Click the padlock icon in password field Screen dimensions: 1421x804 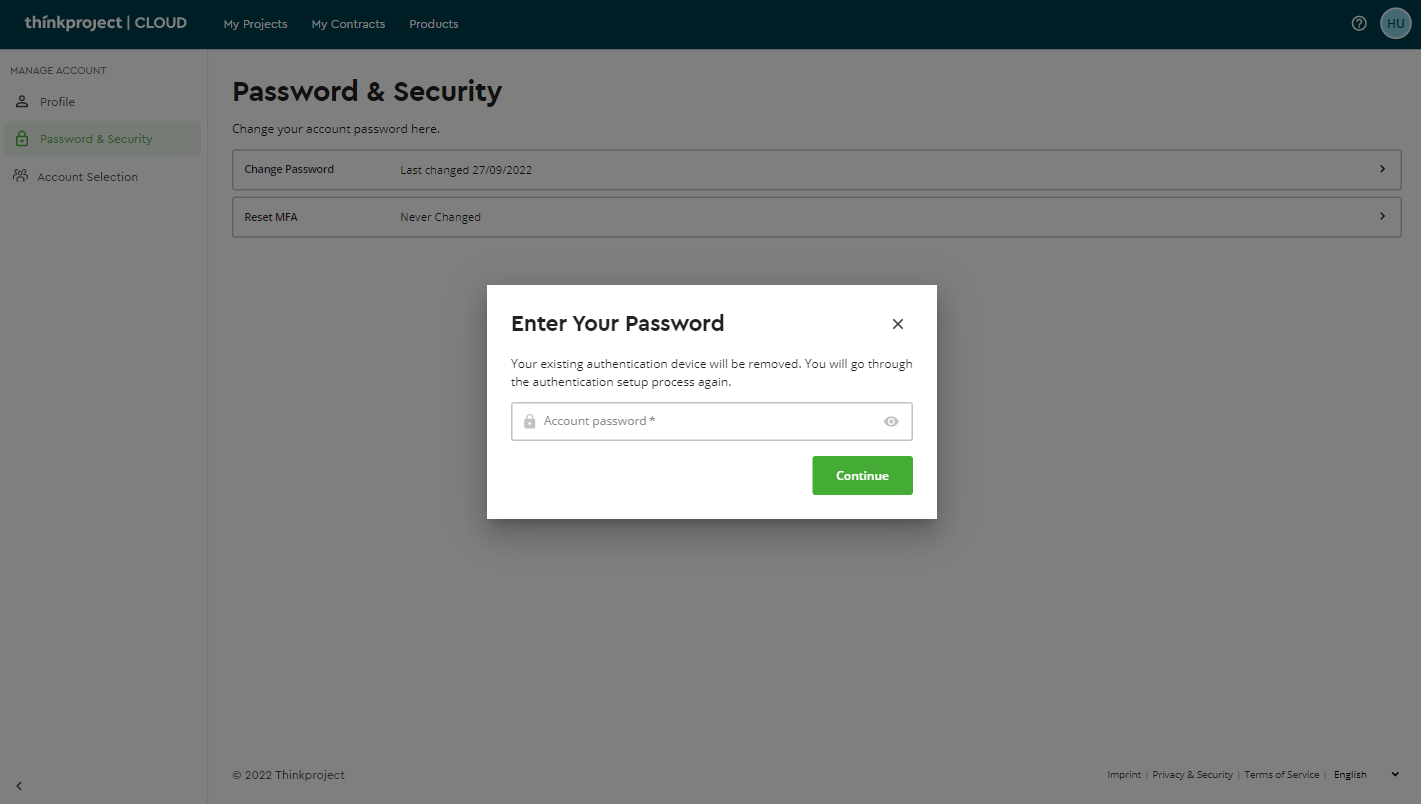[x=530, y=422]
